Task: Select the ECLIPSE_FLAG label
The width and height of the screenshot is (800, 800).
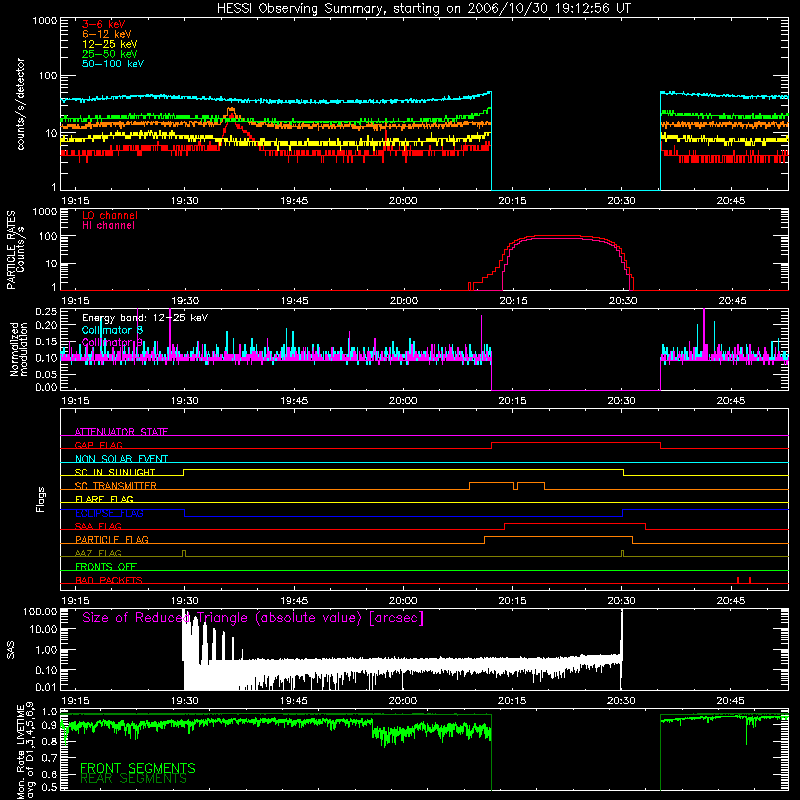Action: point(109,513)
